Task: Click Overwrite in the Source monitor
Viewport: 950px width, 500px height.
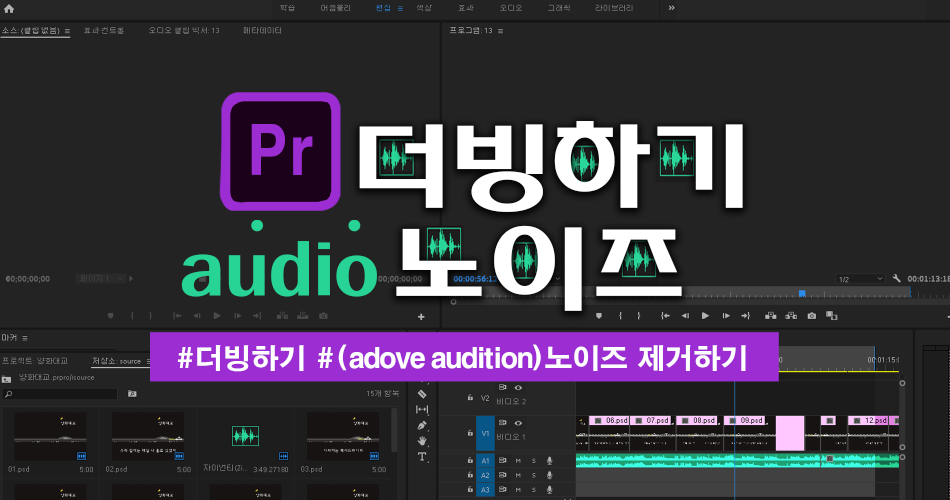Action: (x=302, y=316)
